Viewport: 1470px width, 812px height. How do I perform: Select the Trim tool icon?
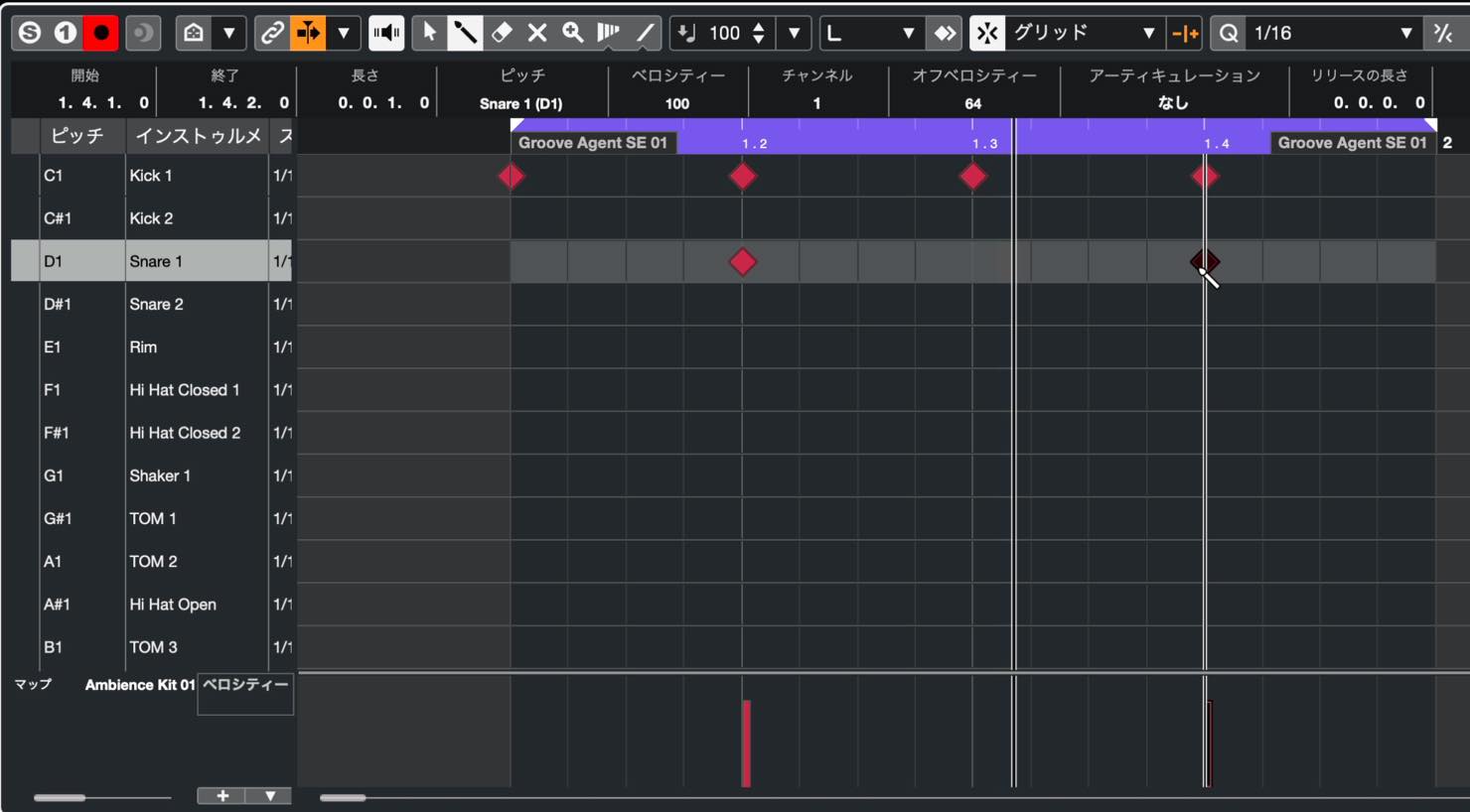click(609, 33)
